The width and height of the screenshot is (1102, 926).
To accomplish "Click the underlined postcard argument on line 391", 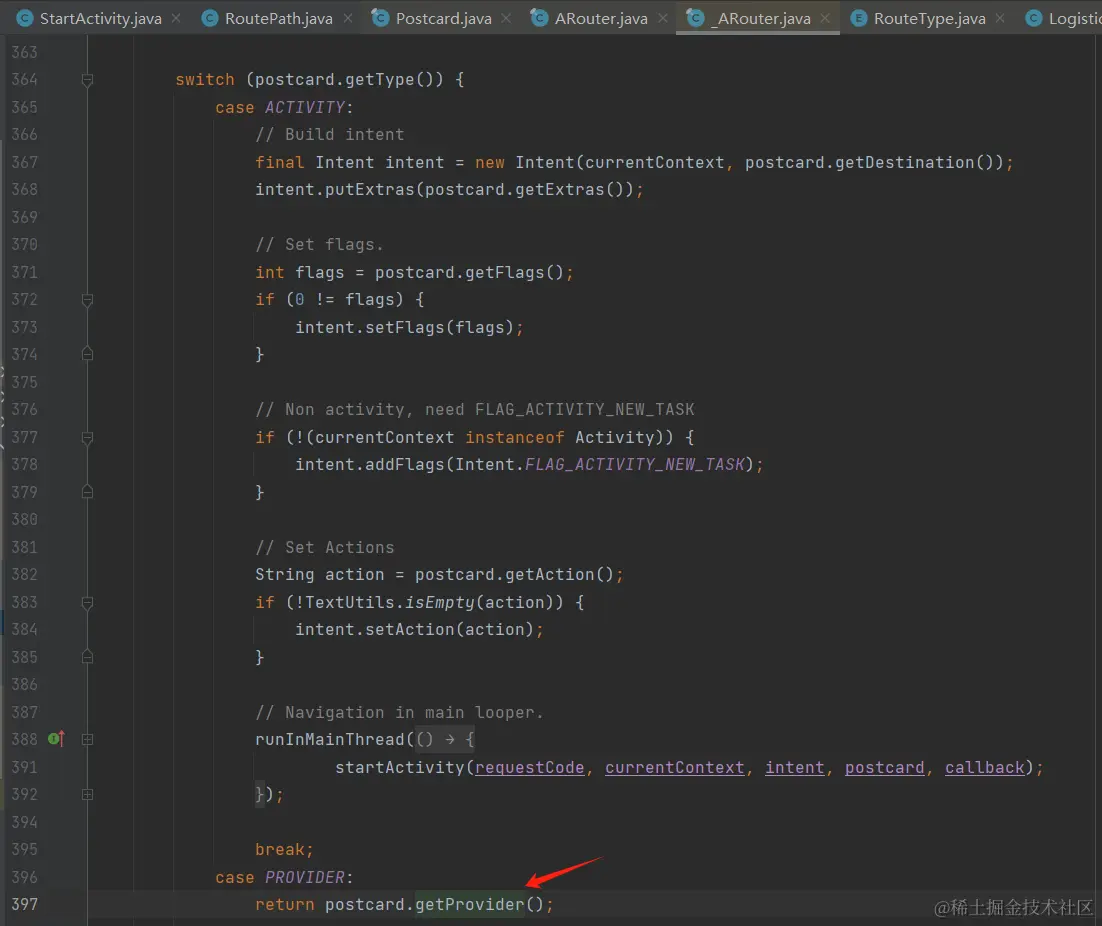I will click(x=884, y=767).
